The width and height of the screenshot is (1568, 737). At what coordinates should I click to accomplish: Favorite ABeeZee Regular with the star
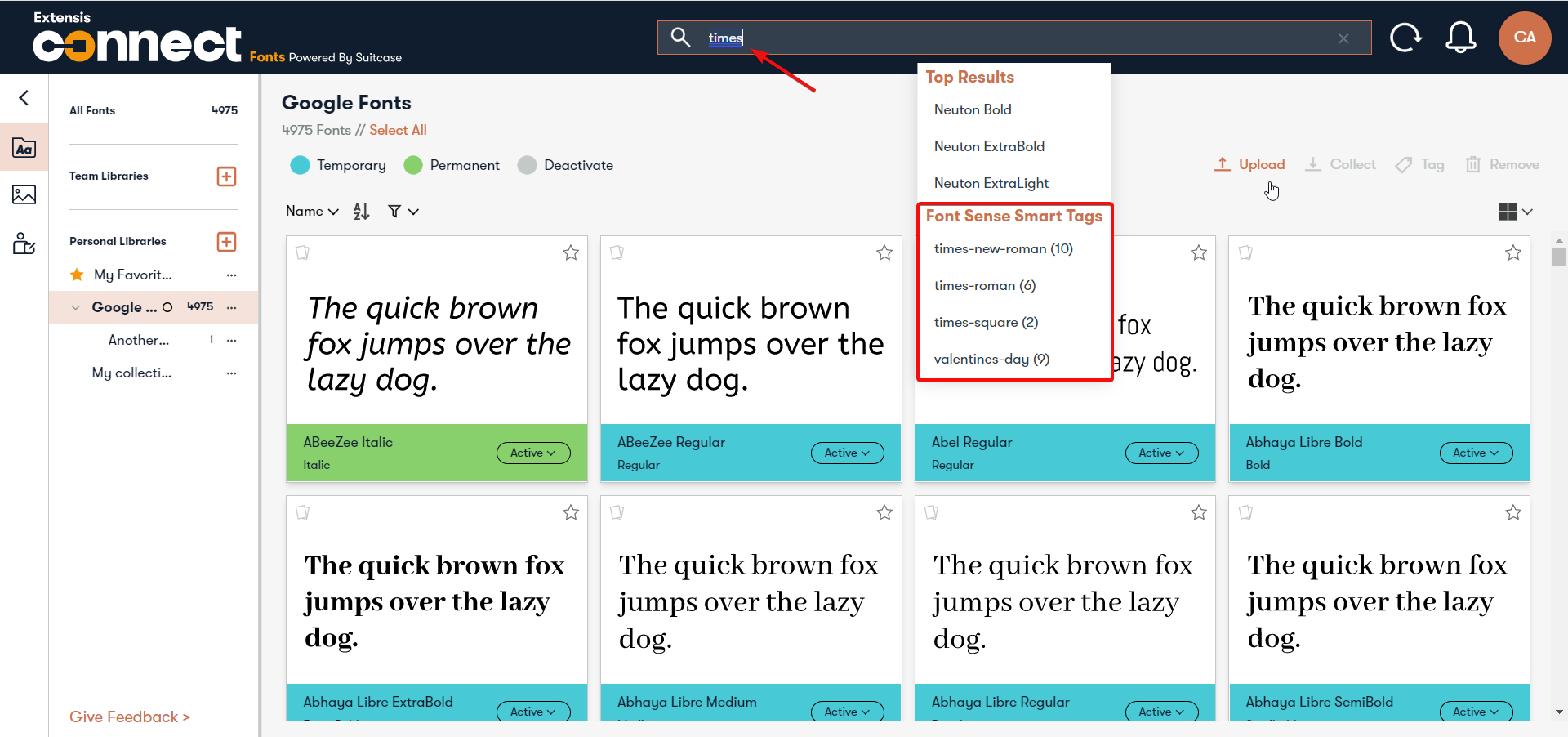[x=884, y=252]
